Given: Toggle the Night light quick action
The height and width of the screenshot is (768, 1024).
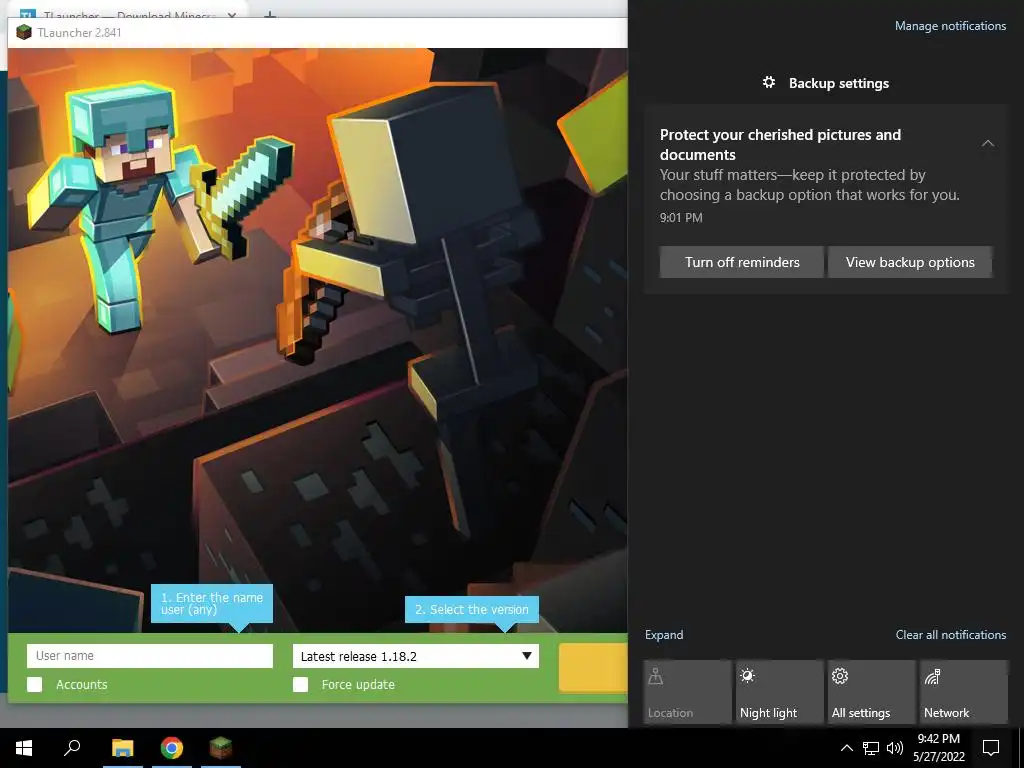Looking at the screenshot, I should [x=780, y=692].
